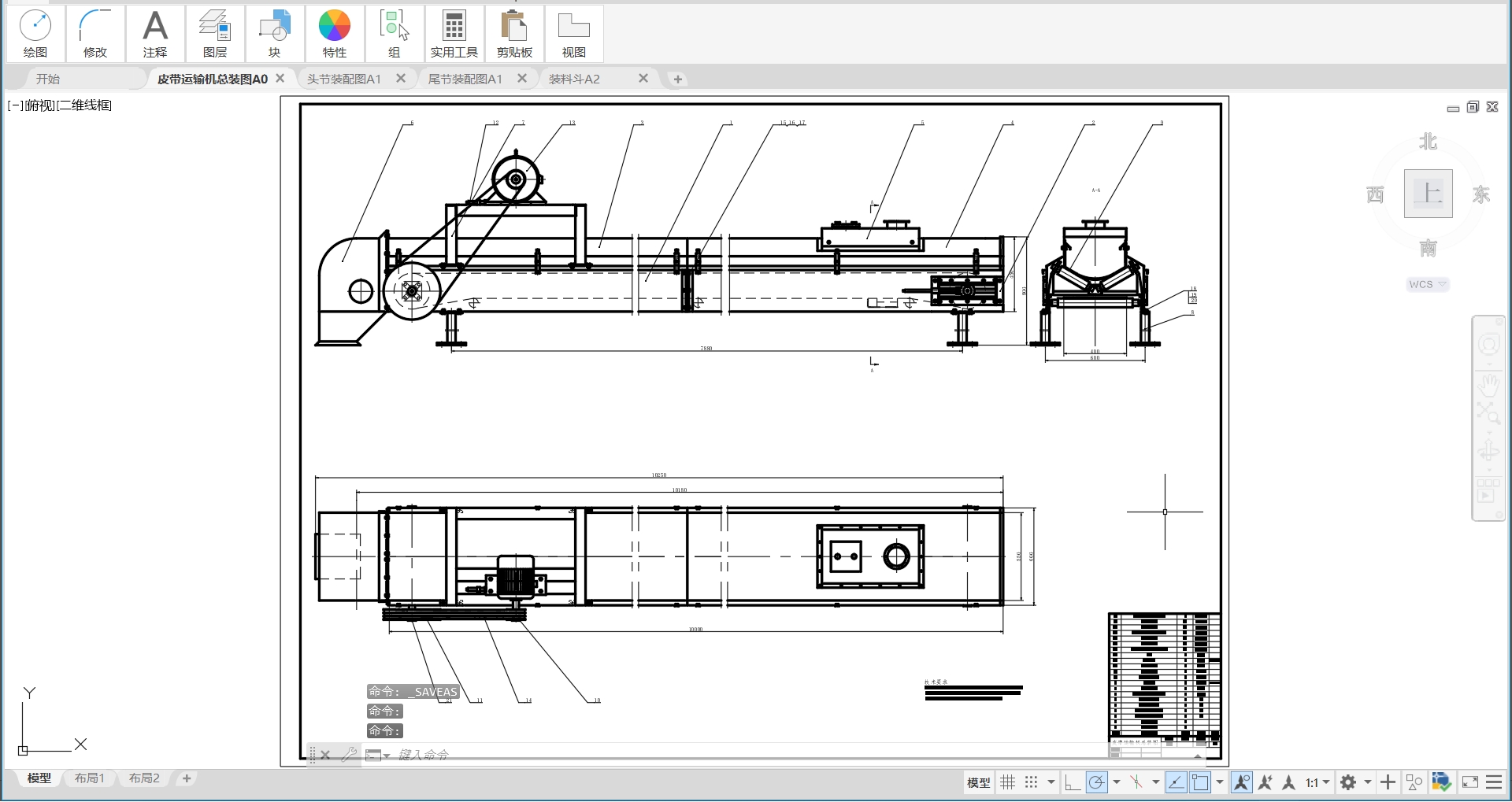This screenshot has height=802, width=1512.
Task: Click 东 (East) on the ViewCube compass
Action: tap(1481, 194)
